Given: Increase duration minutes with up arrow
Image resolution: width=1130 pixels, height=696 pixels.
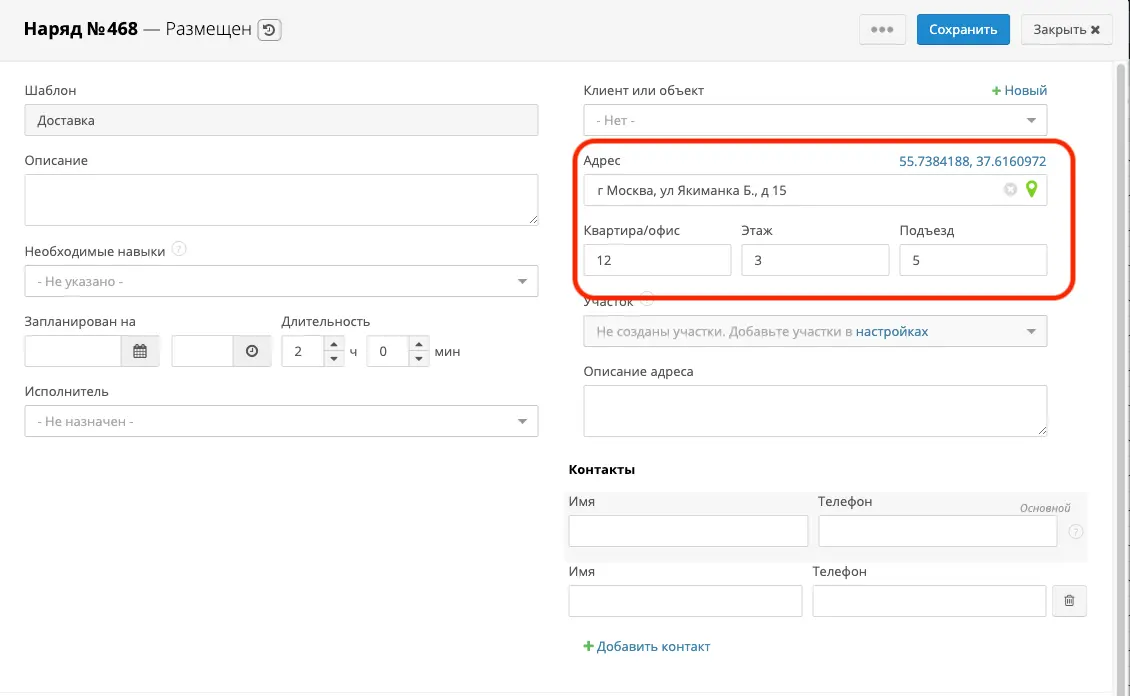Looking at the screenshot, I should click(x=419, y=344).
